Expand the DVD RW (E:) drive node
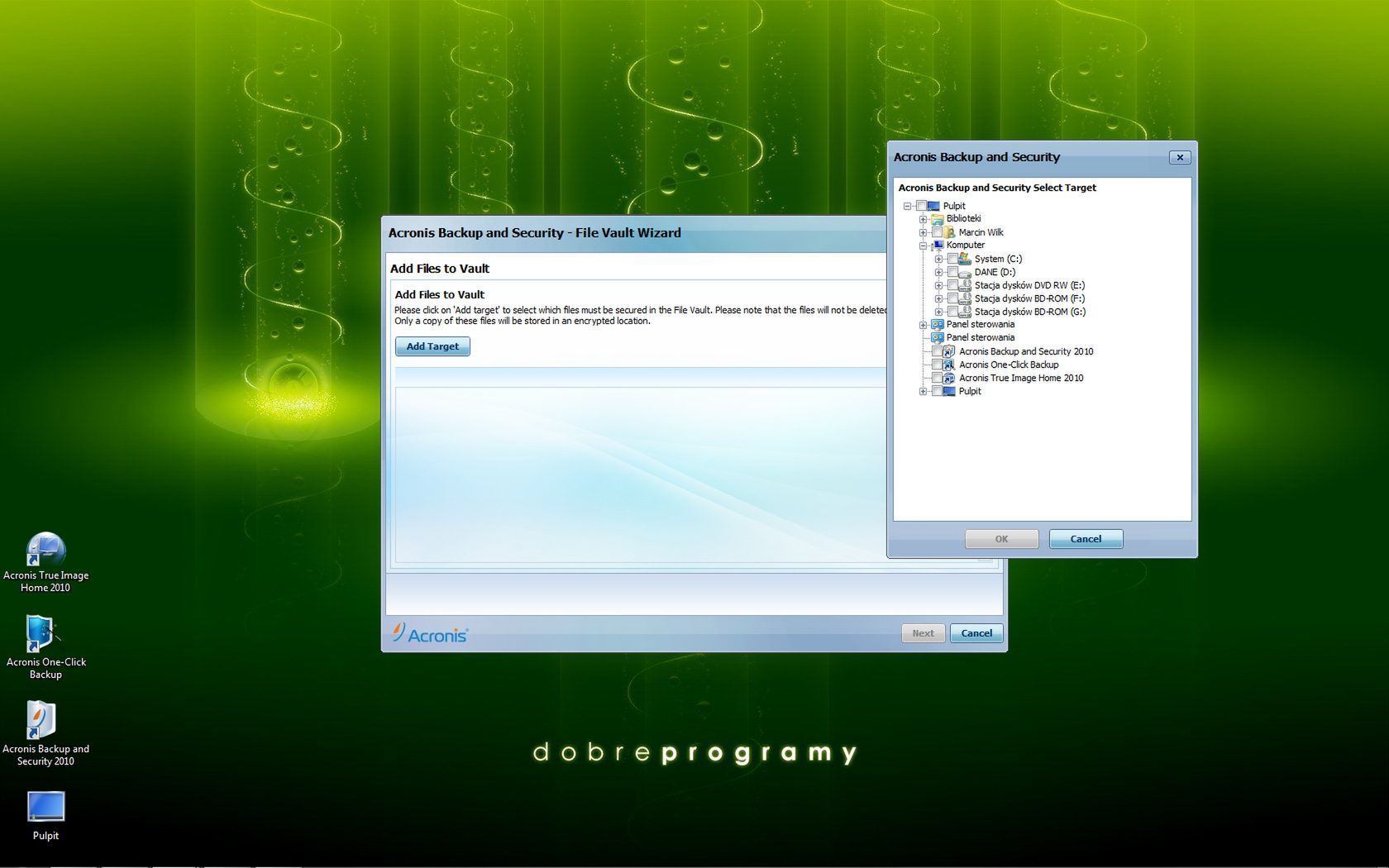This screenshot has width=1389, height=868. pos(938,285)
